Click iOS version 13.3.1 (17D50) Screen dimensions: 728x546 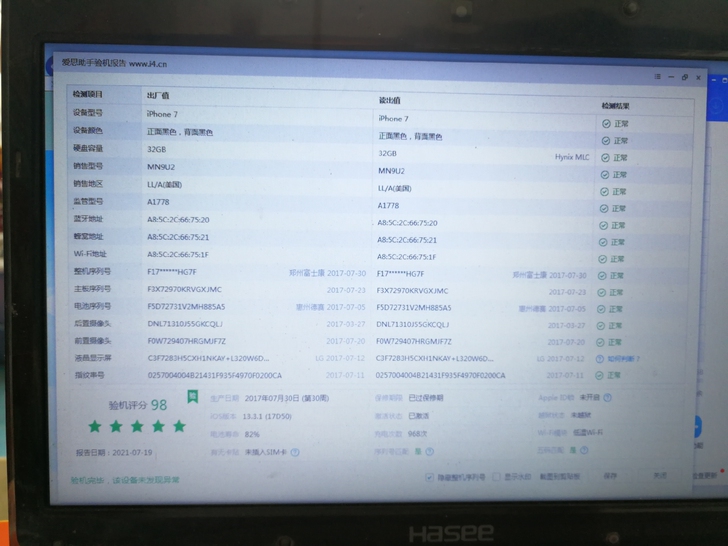267,416
